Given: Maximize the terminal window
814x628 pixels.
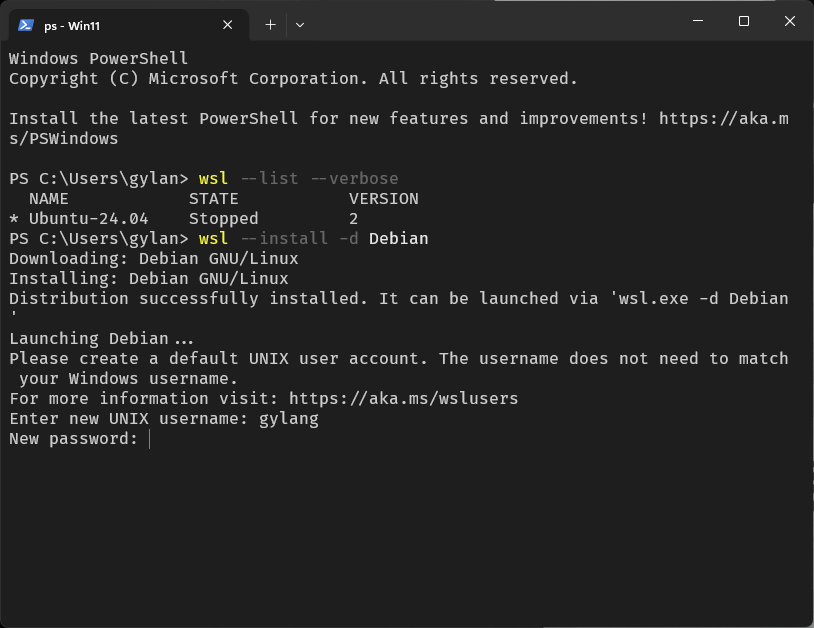Looking at the screenshot, I should point(744,21).
